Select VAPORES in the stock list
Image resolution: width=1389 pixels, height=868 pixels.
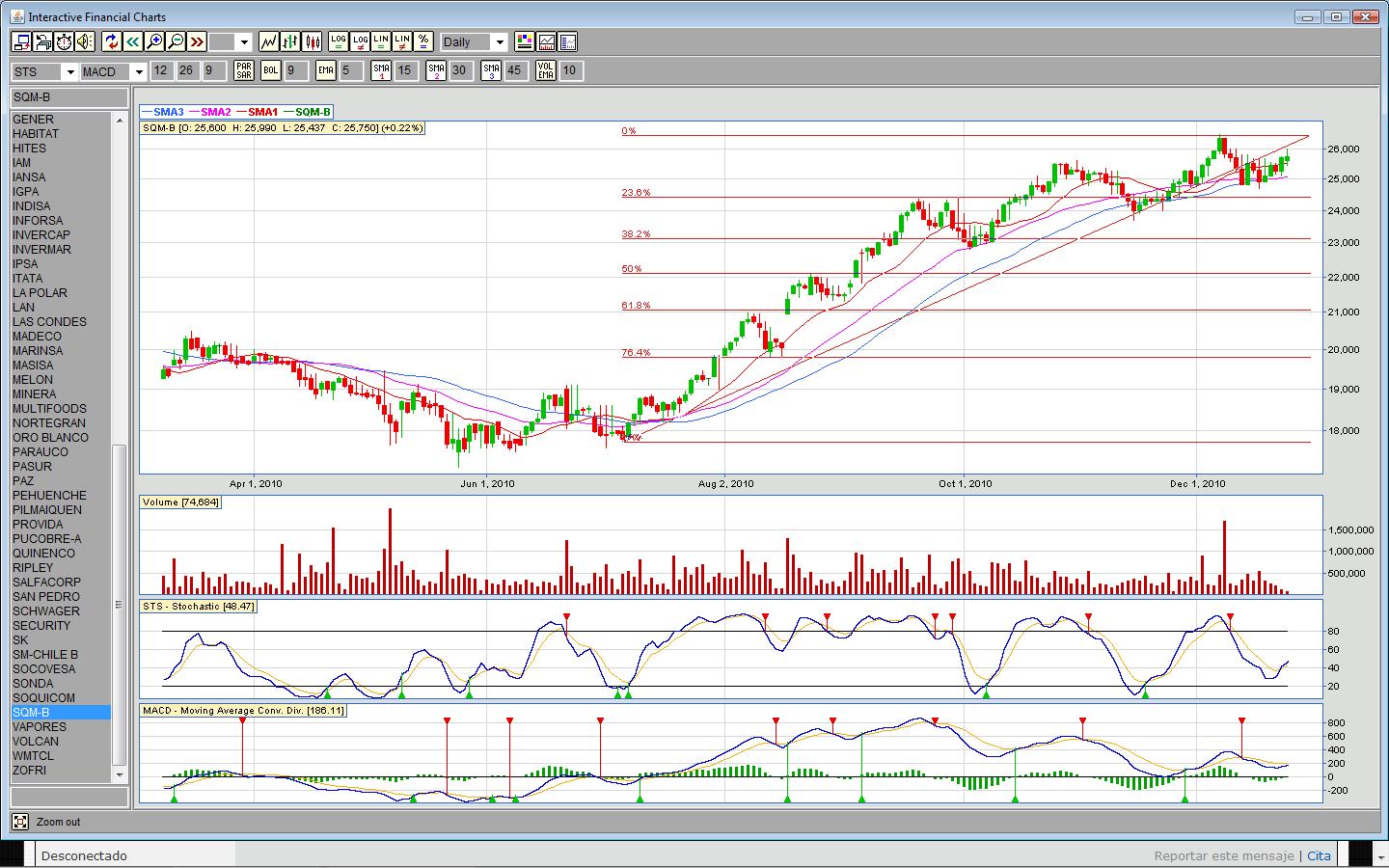(40, 727)
